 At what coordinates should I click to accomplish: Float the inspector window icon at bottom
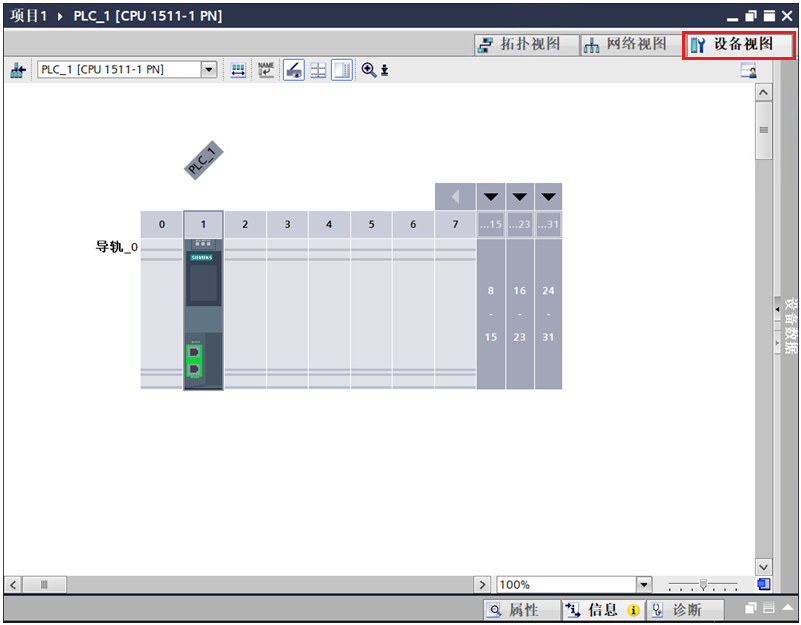(x=751, y=608)
